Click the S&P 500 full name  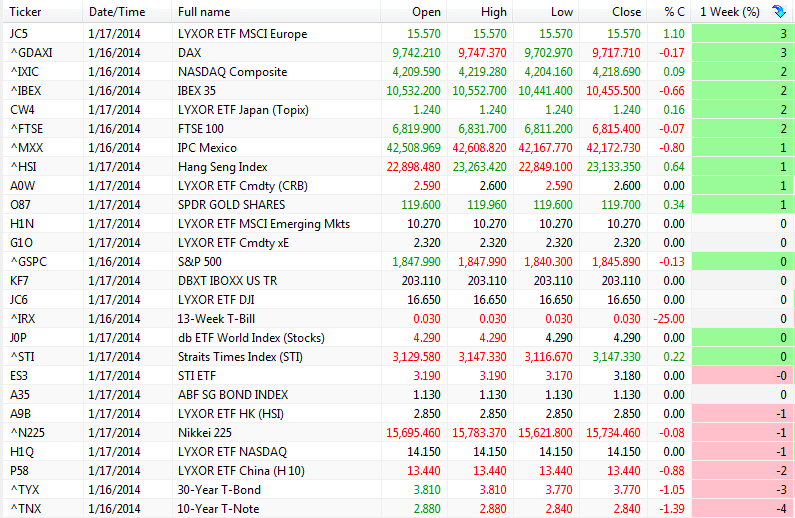click(x=199, y=262)
